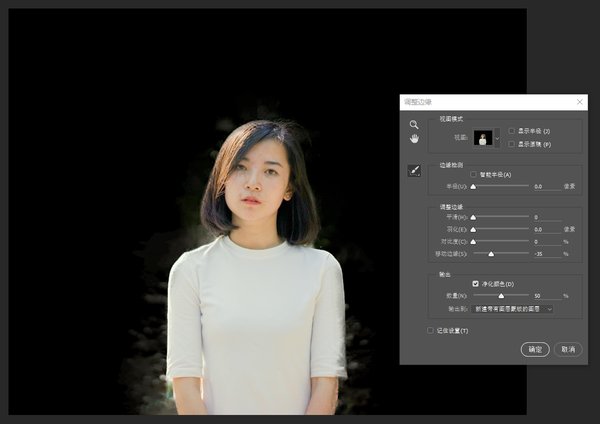600x424 pixels.
Task: Open the view mode dropdown arrow
Action: point(497,138)
